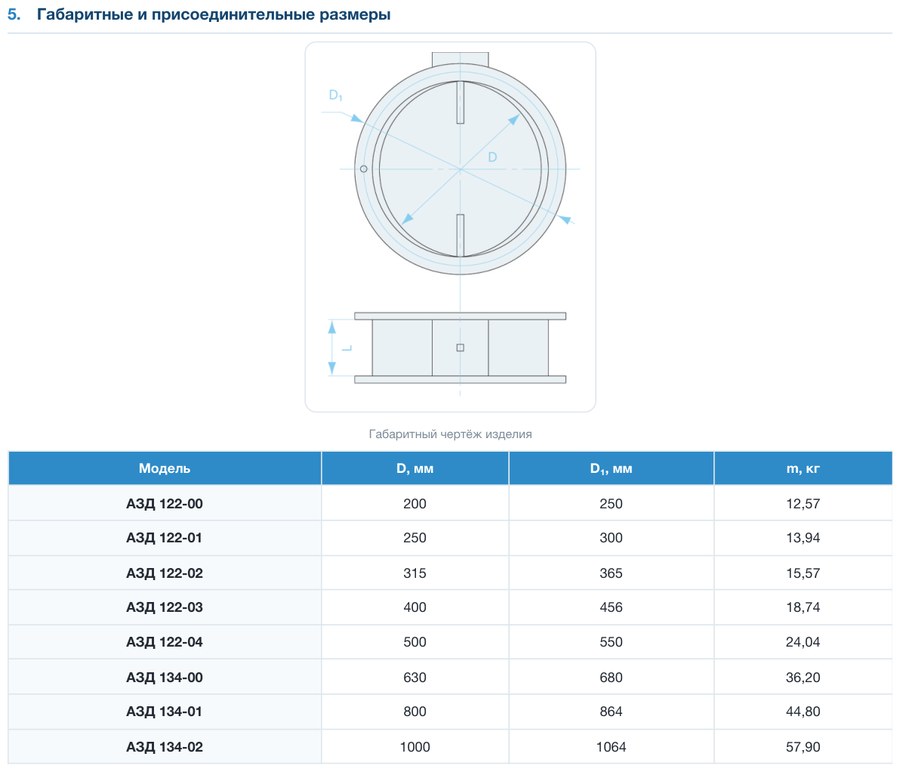
Task: Select the АЗД 122-01 model cell
Action: pos(164,538)
